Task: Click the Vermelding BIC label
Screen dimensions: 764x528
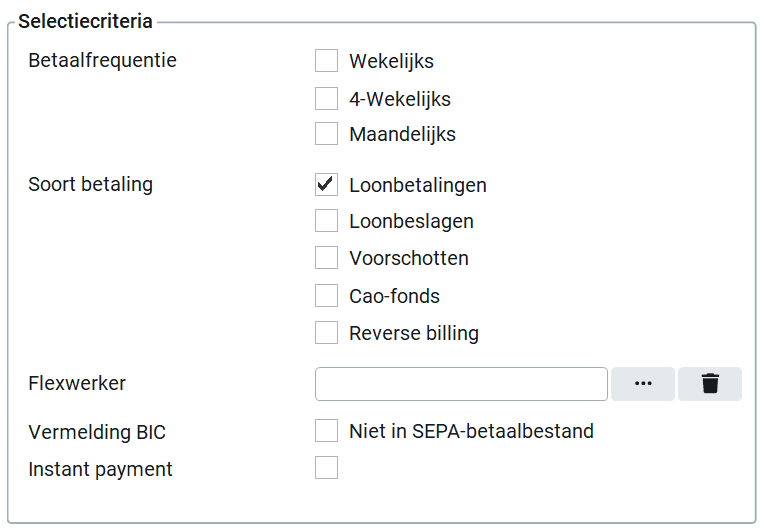Action: [97, 433]
